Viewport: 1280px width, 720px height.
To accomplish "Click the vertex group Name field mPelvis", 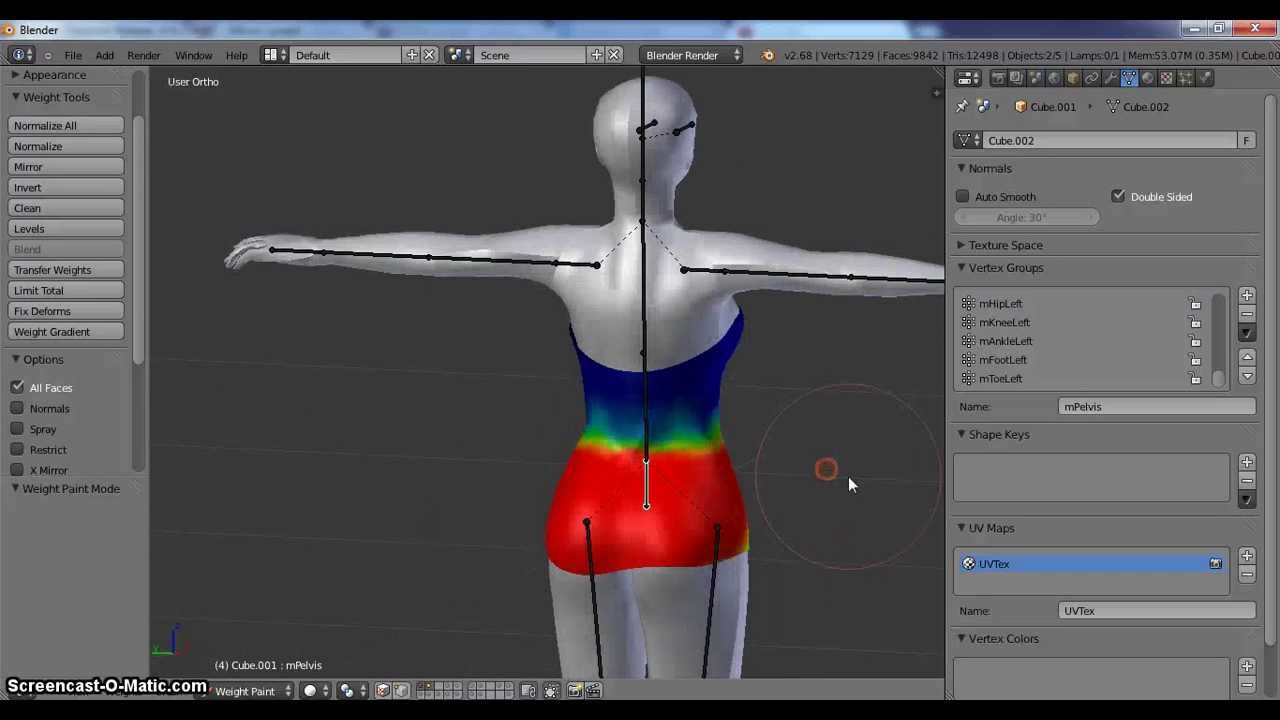I will point(1157,407).
